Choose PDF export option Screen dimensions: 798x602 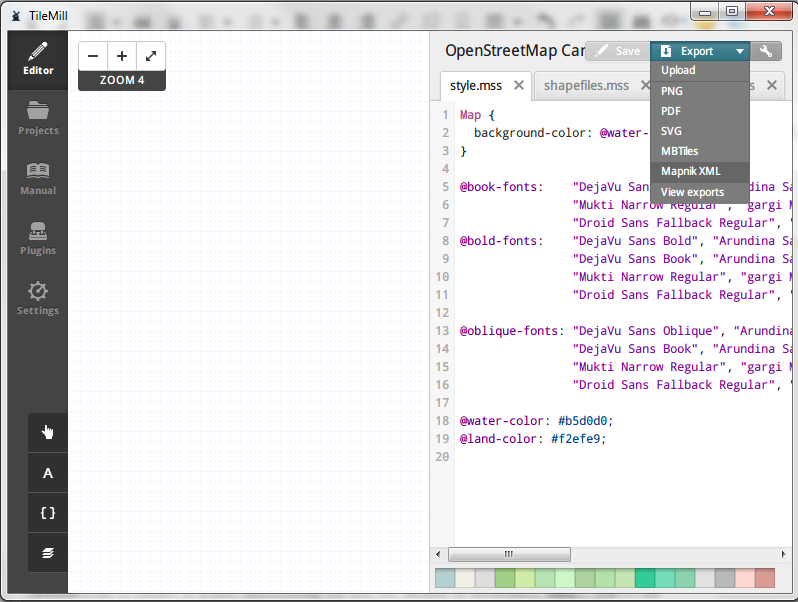pyautogui.click(x=700, y=111)
